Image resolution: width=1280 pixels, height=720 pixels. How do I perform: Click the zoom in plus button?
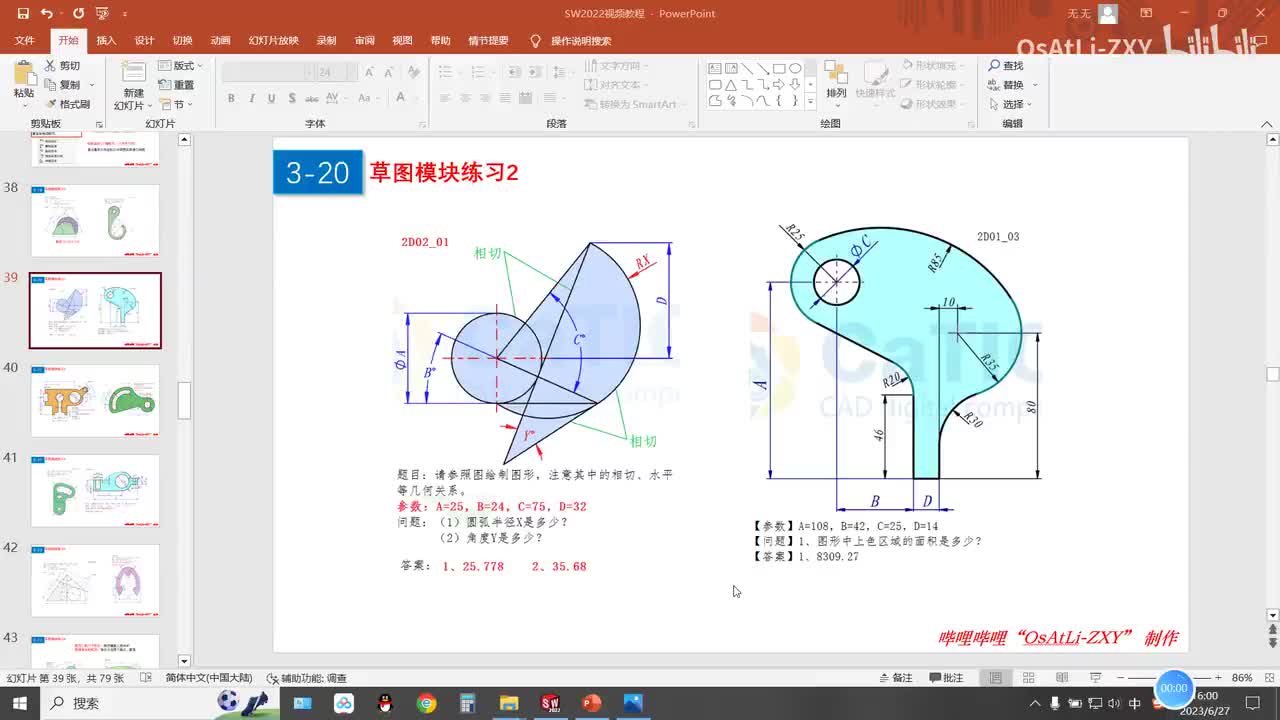coord(1219,678)
